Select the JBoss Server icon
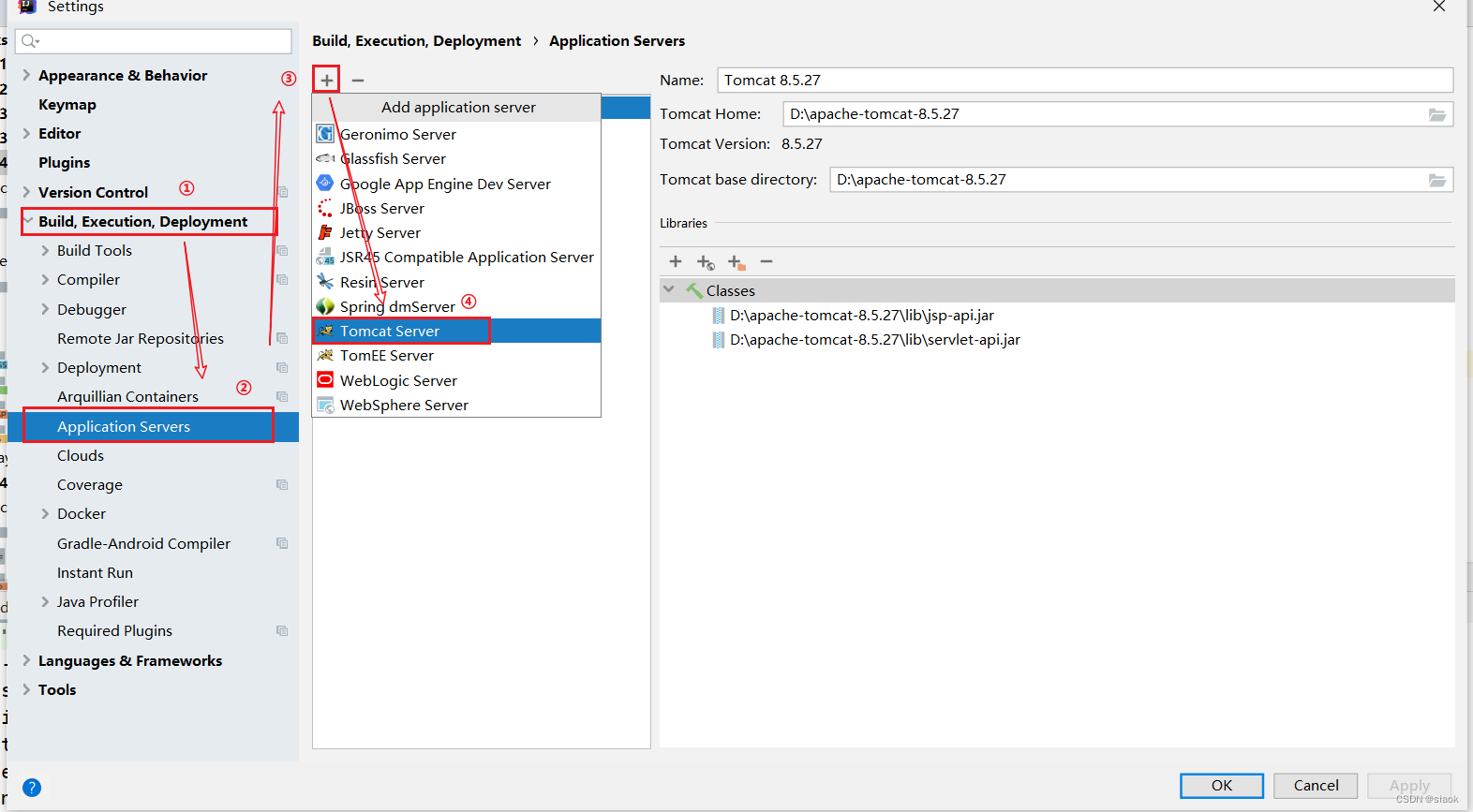 point(325,208)
